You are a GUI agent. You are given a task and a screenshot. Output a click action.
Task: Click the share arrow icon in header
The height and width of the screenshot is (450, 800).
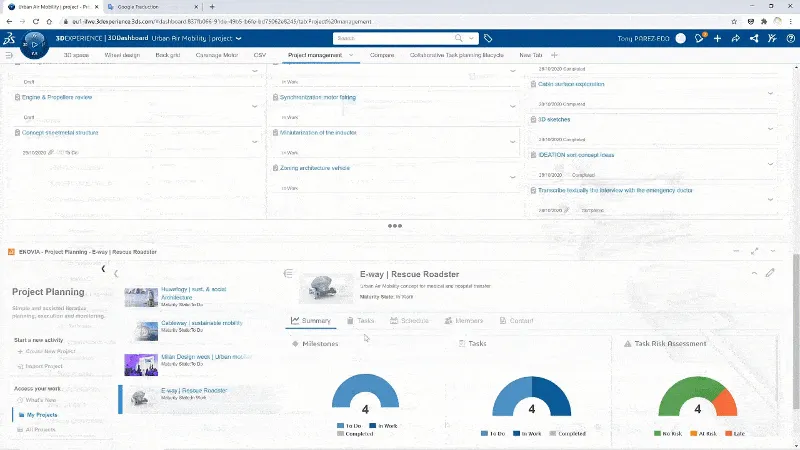735,38
